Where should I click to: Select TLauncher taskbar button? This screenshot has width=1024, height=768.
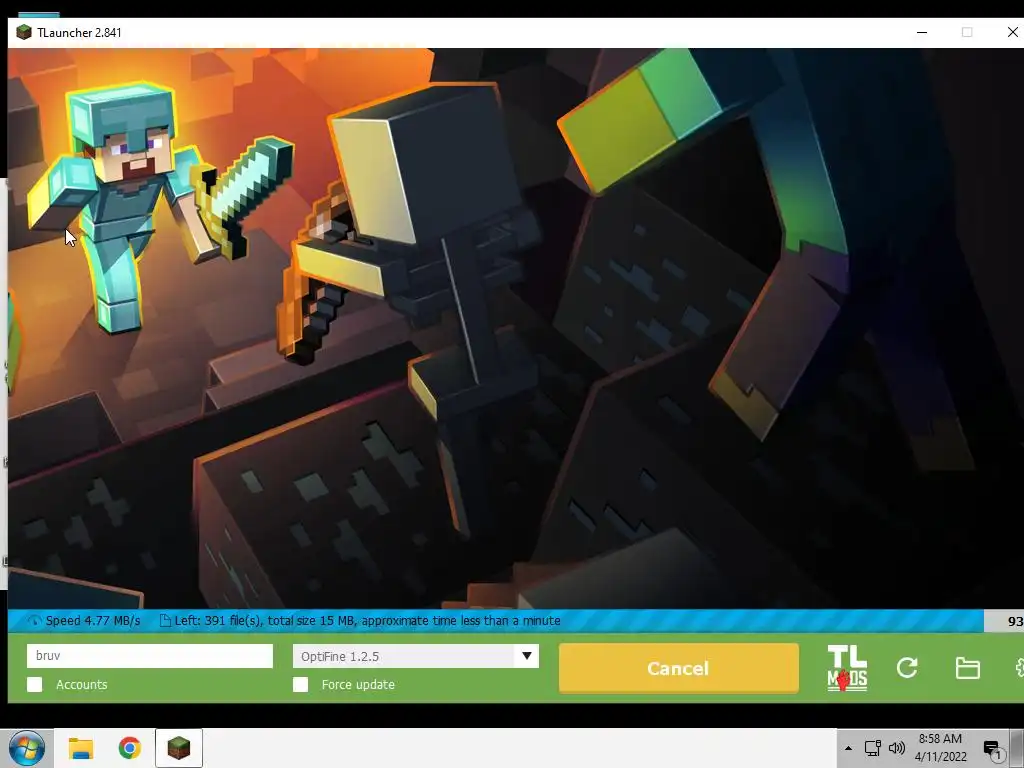pos(179,748)
